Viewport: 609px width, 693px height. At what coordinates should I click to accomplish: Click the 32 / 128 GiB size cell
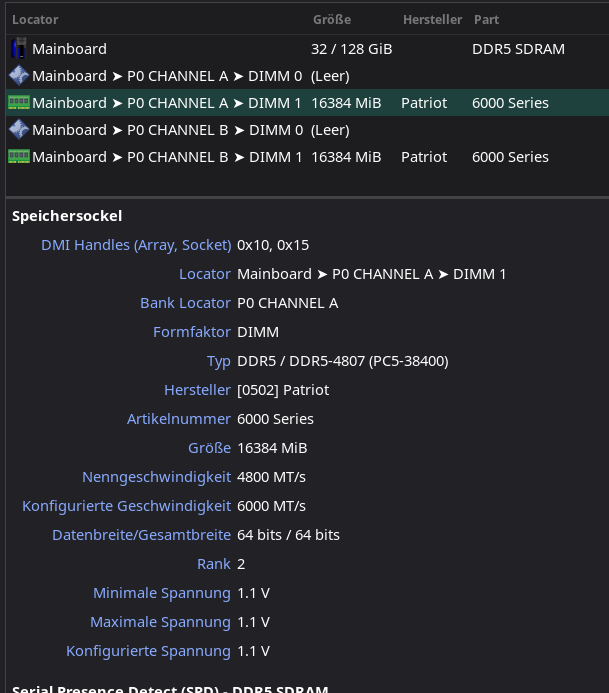(x=351, y=48)
